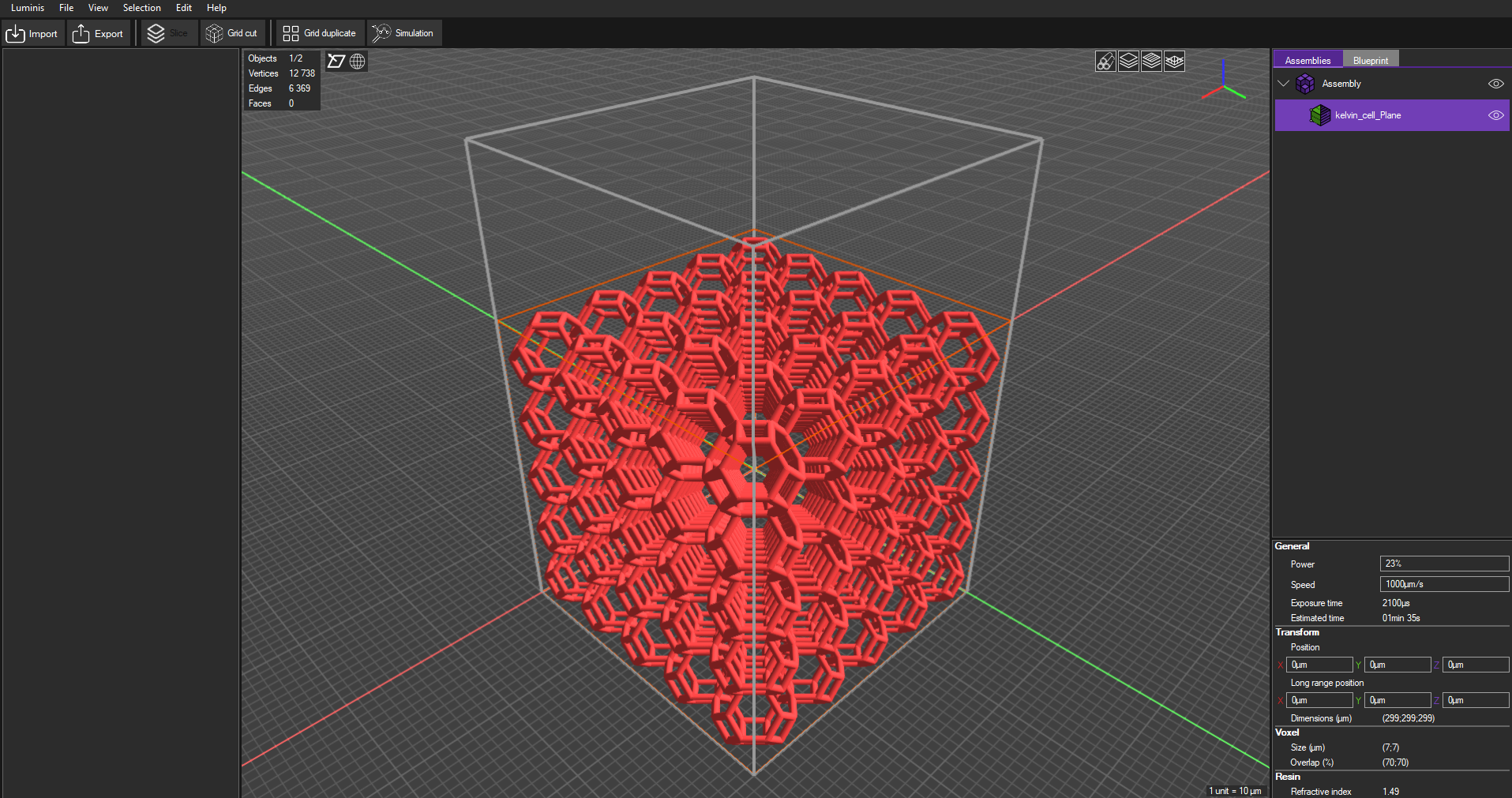Click the Long range position X field
This screenshot has height=798, width=1512.
[1319, 700]
